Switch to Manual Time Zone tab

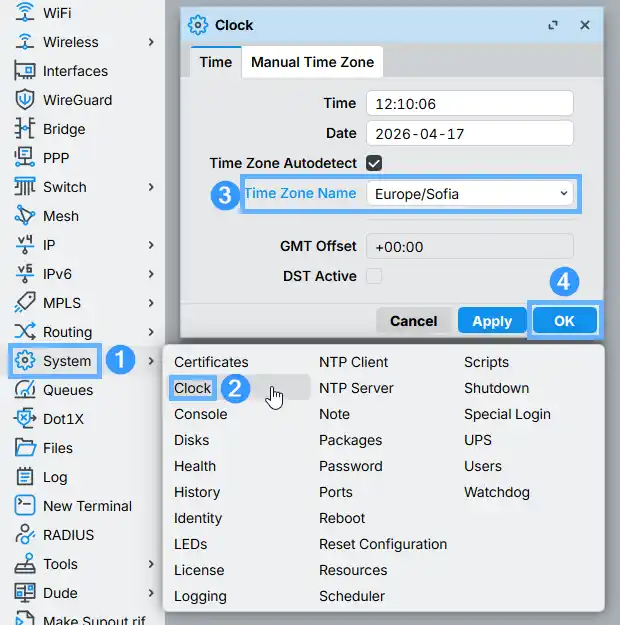point(312,62)
